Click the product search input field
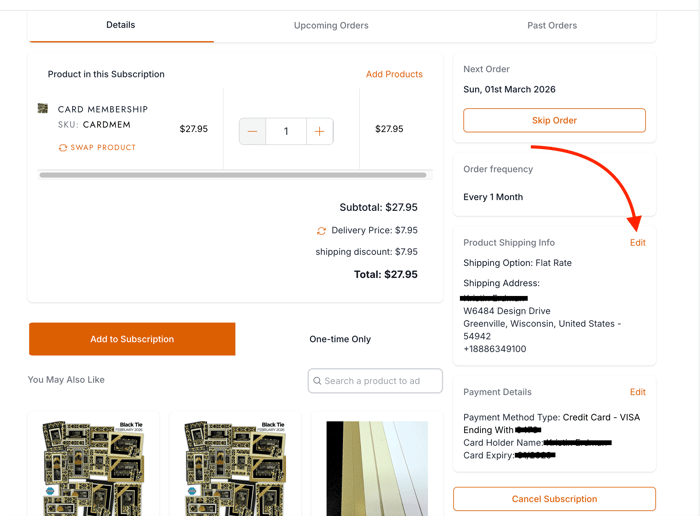This screenshot has height=516, width=700. tap(382, 381)
